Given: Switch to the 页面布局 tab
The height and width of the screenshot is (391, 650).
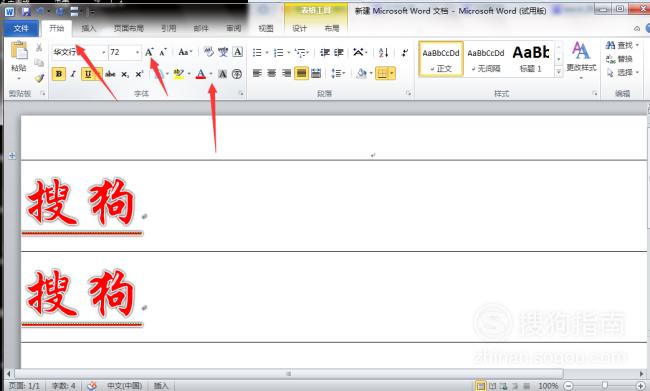Looking at the screenshot, I should tap(129, 28).
